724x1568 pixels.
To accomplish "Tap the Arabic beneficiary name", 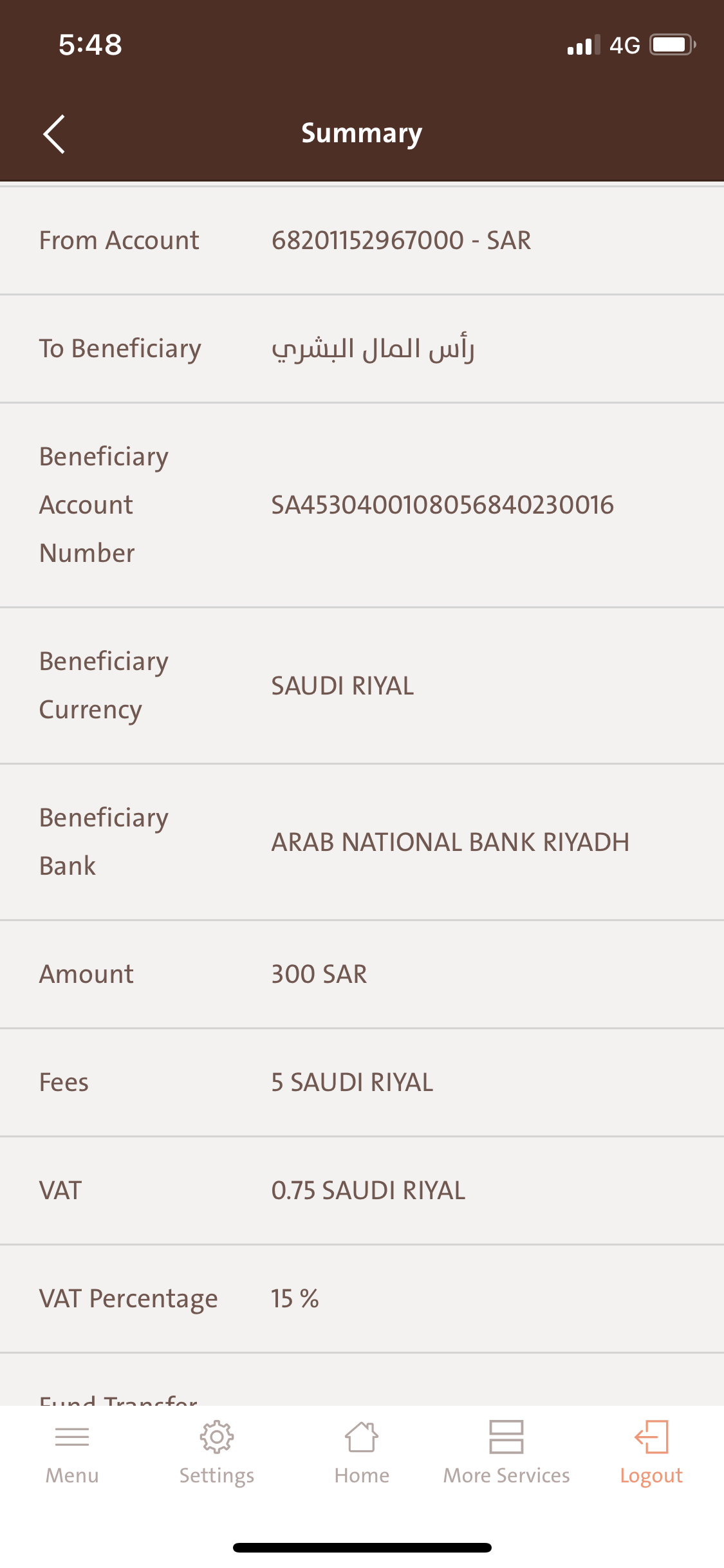I will tap(373, 349).
